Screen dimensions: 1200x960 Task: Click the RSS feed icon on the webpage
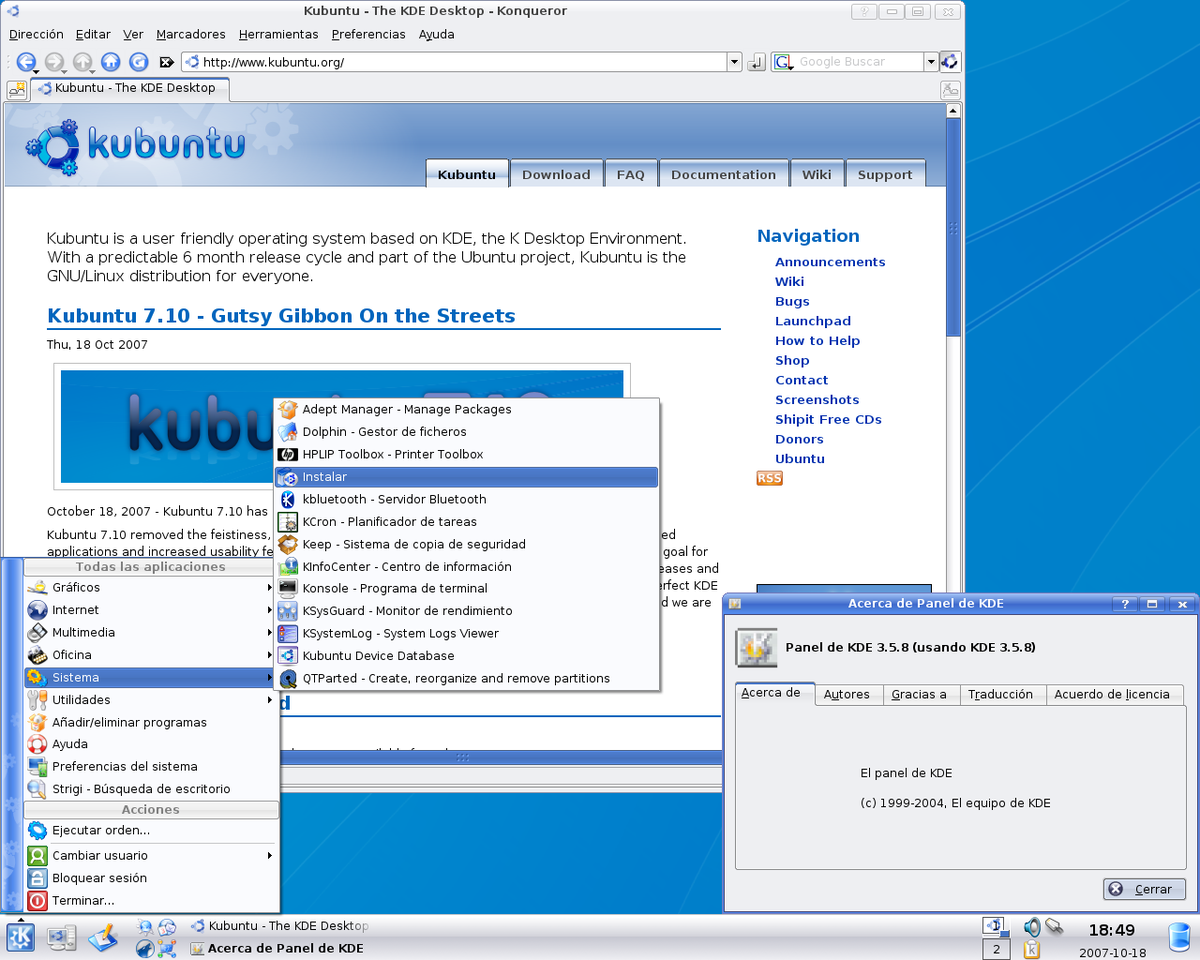769,479
